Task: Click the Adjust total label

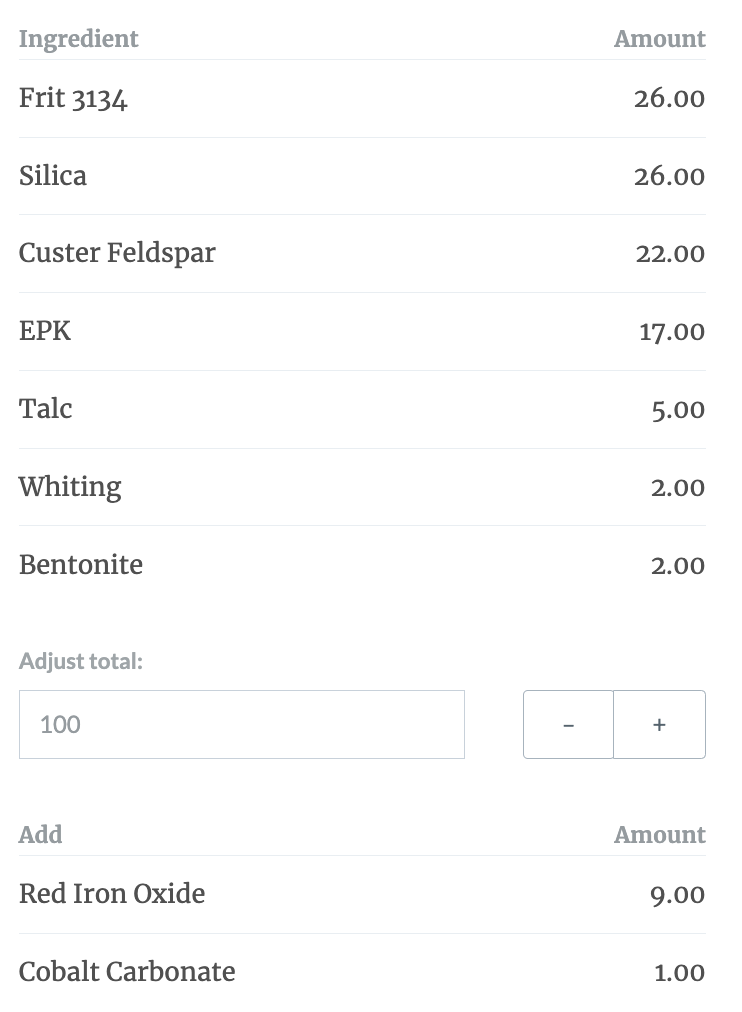Action: pos(81,662)
